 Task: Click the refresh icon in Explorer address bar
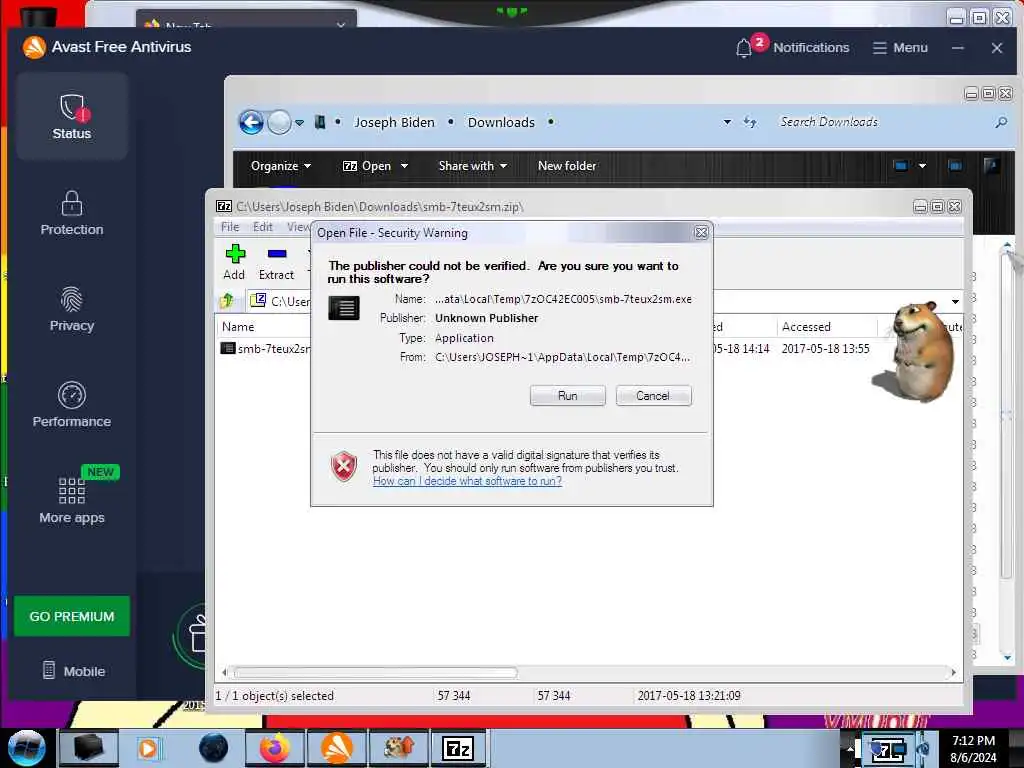[x=750, y=122]
